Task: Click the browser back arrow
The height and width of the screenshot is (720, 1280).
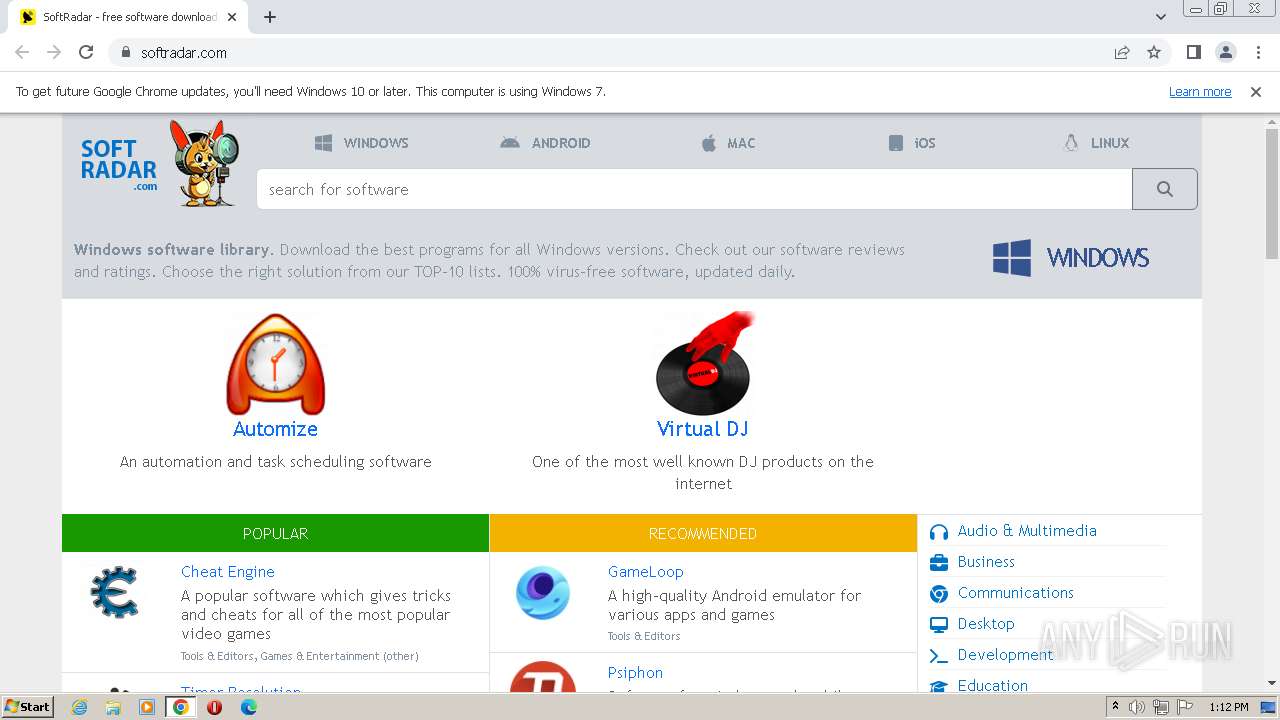Action: 22,52
